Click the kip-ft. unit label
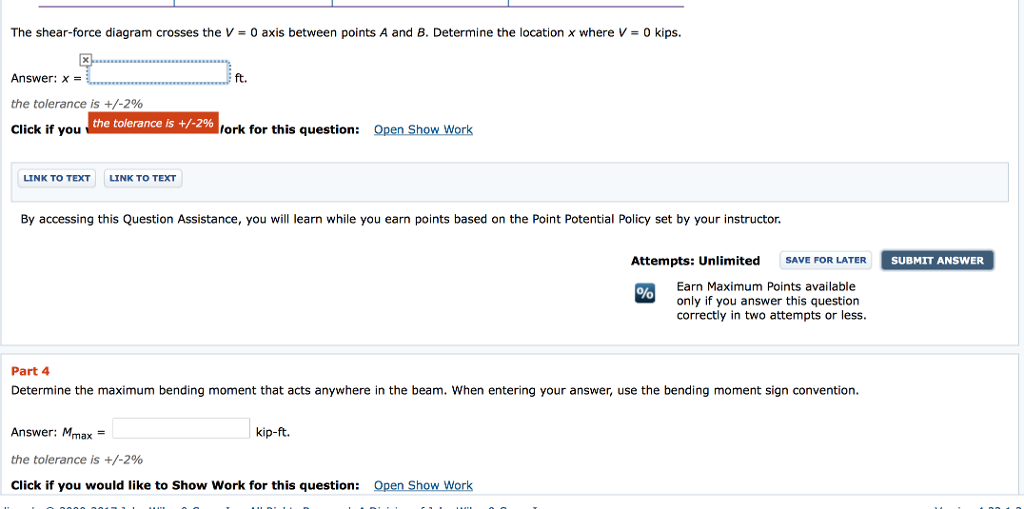This screenshot has width=1024, height=509. (x=273, y=433)
